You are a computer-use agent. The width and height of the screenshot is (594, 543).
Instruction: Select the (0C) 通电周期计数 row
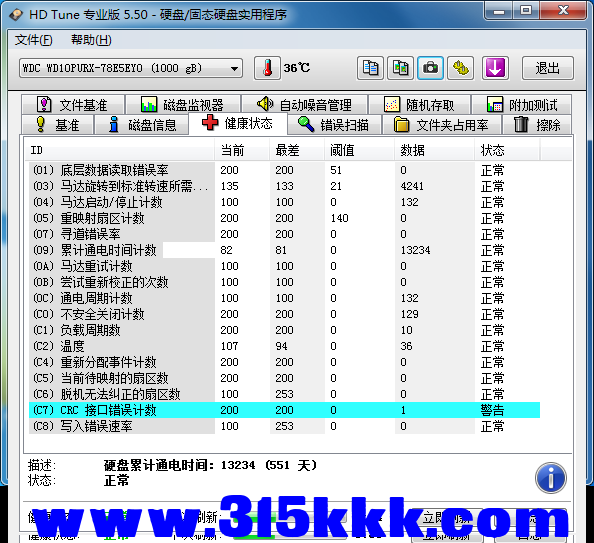tap(284, 298)
